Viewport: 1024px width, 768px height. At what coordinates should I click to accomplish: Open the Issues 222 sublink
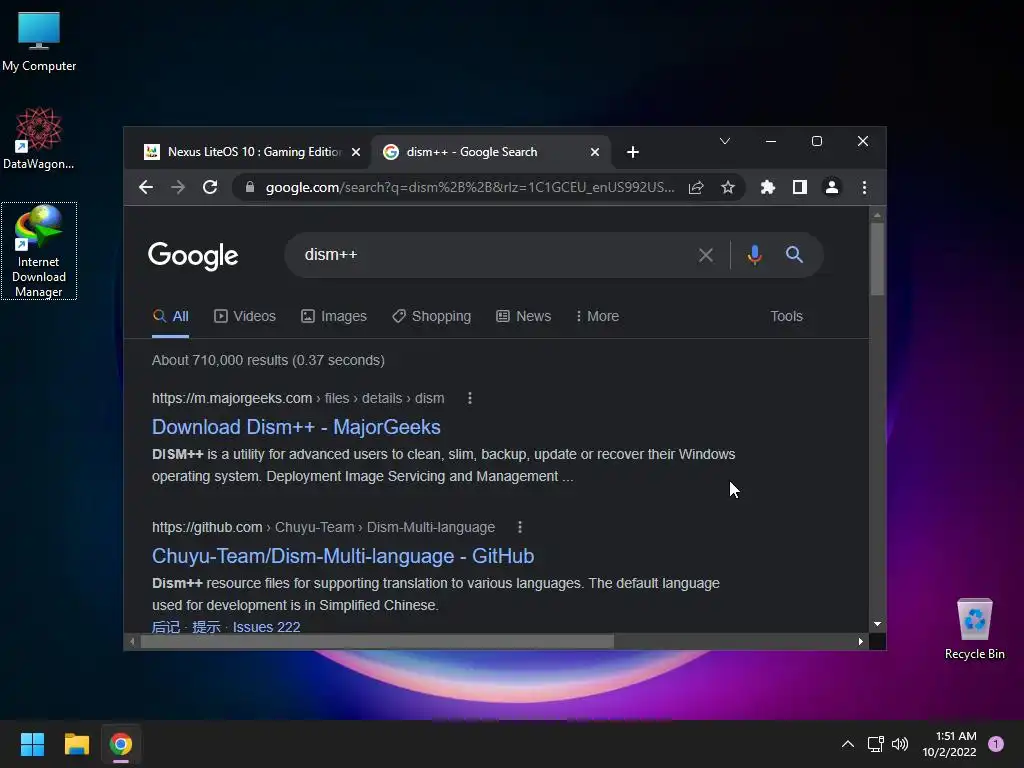click(x=266, y=627)
